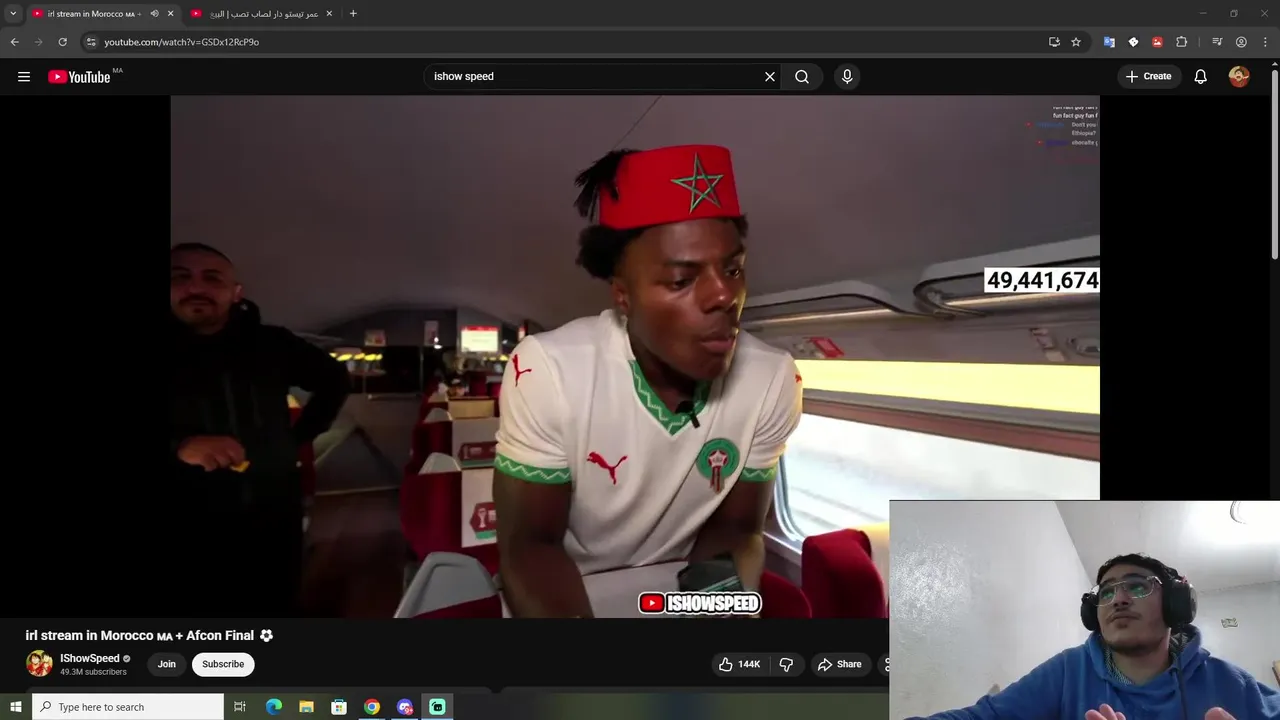The width and height of the screenshot is (1280, 720).
Task: Open the media control button
Action: pyautogui.click(x=1217, y=42)
